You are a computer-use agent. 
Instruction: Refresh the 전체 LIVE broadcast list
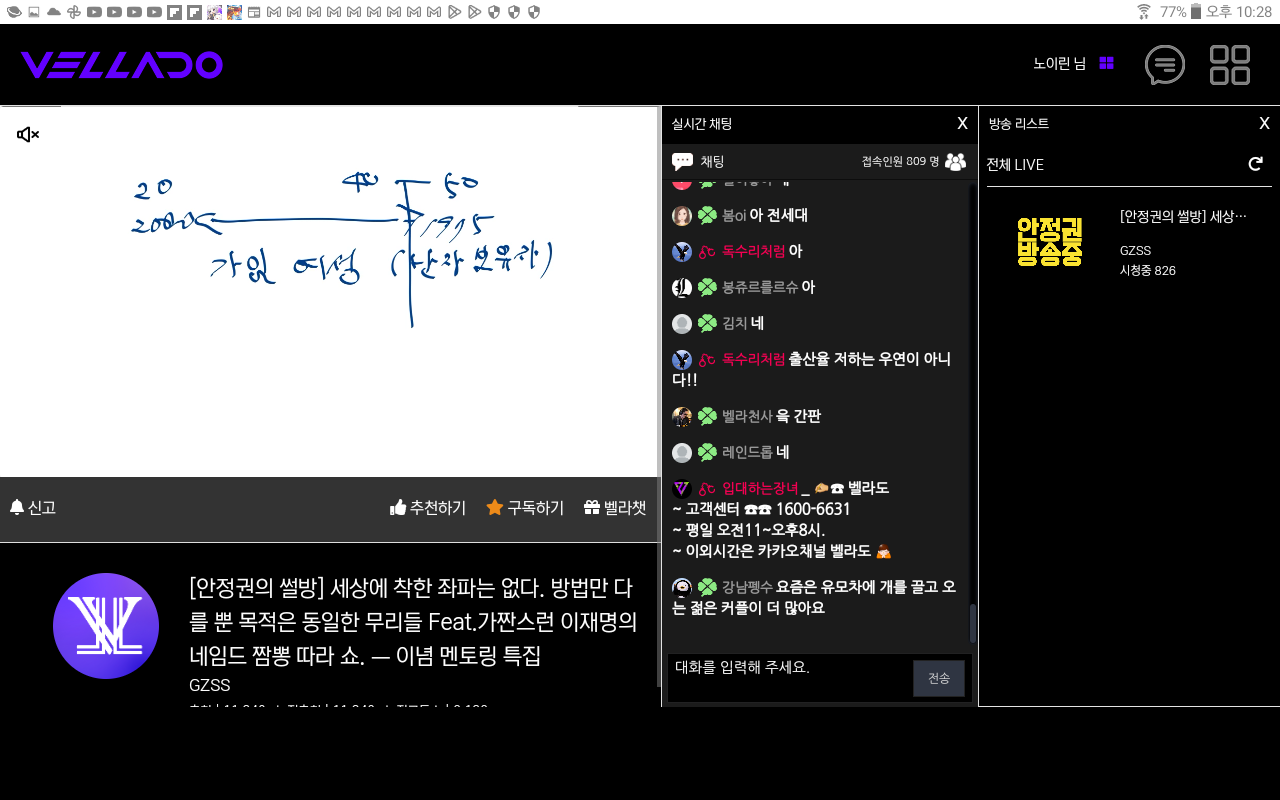[1256, 164]
